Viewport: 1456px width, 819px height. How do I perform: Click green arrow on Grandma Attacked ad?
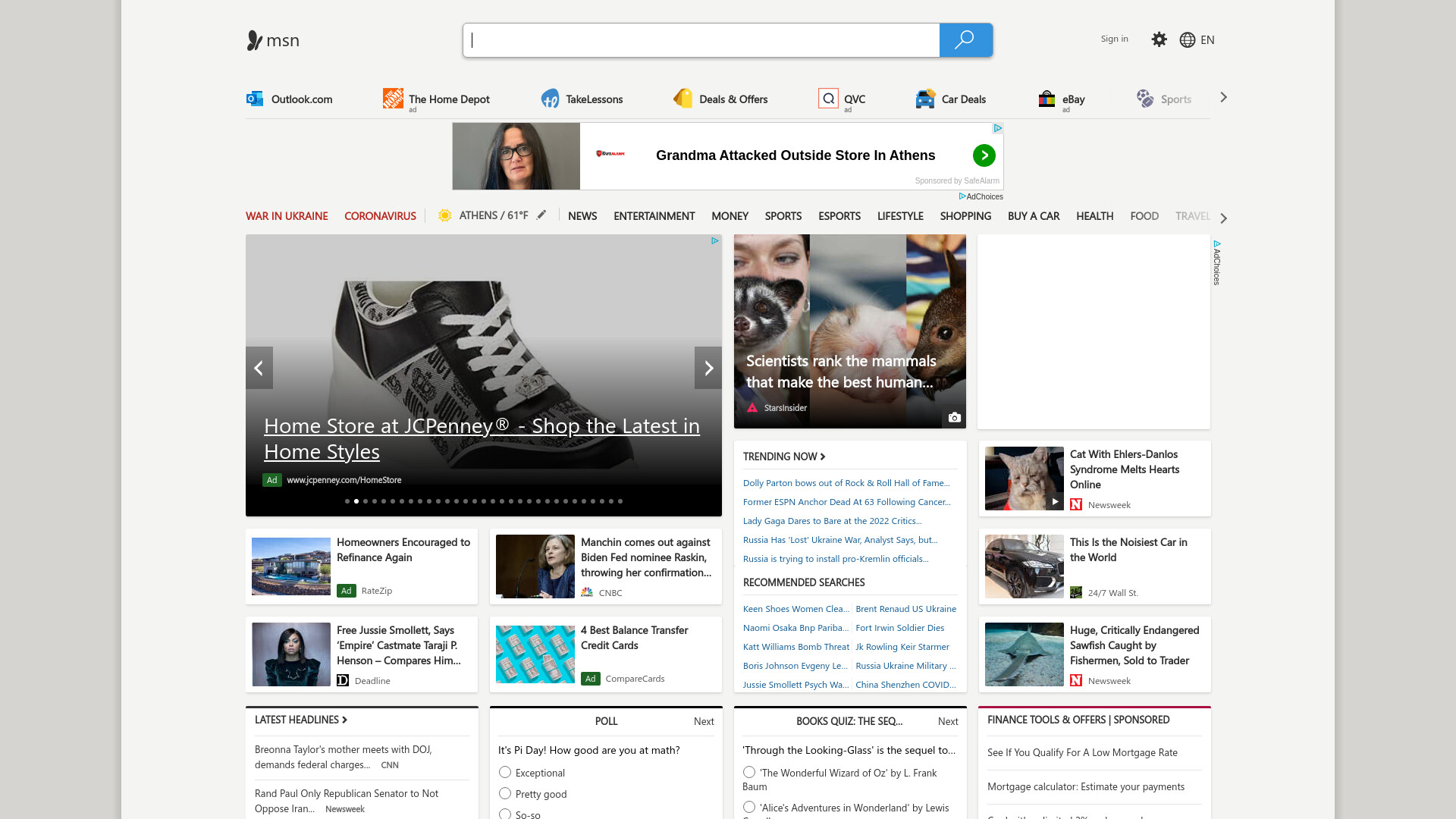(984, 155)
